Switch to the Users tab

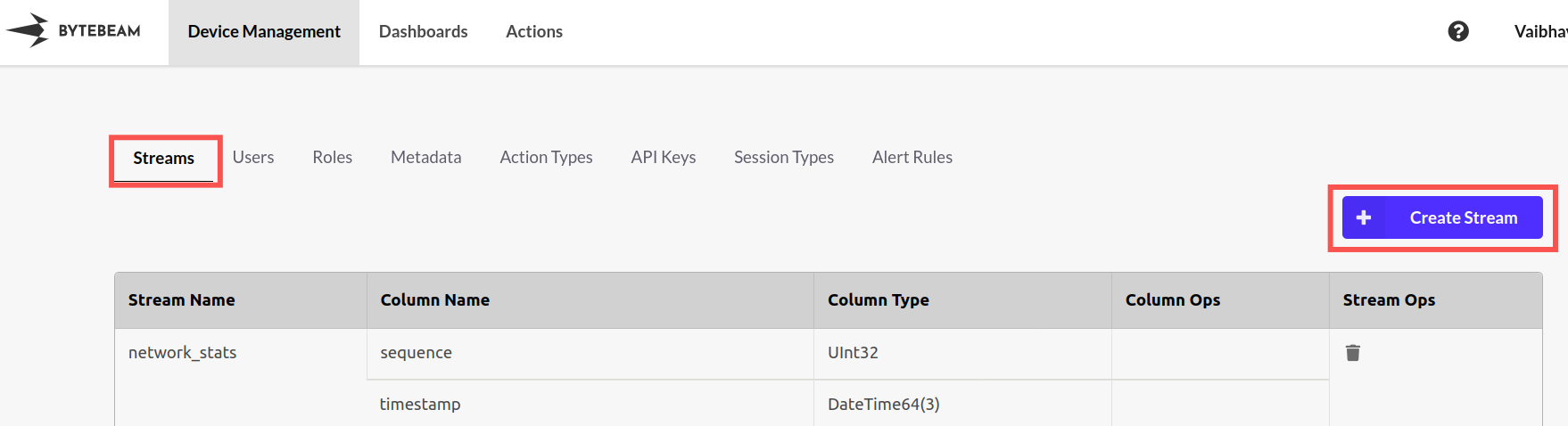pos(253,158)
